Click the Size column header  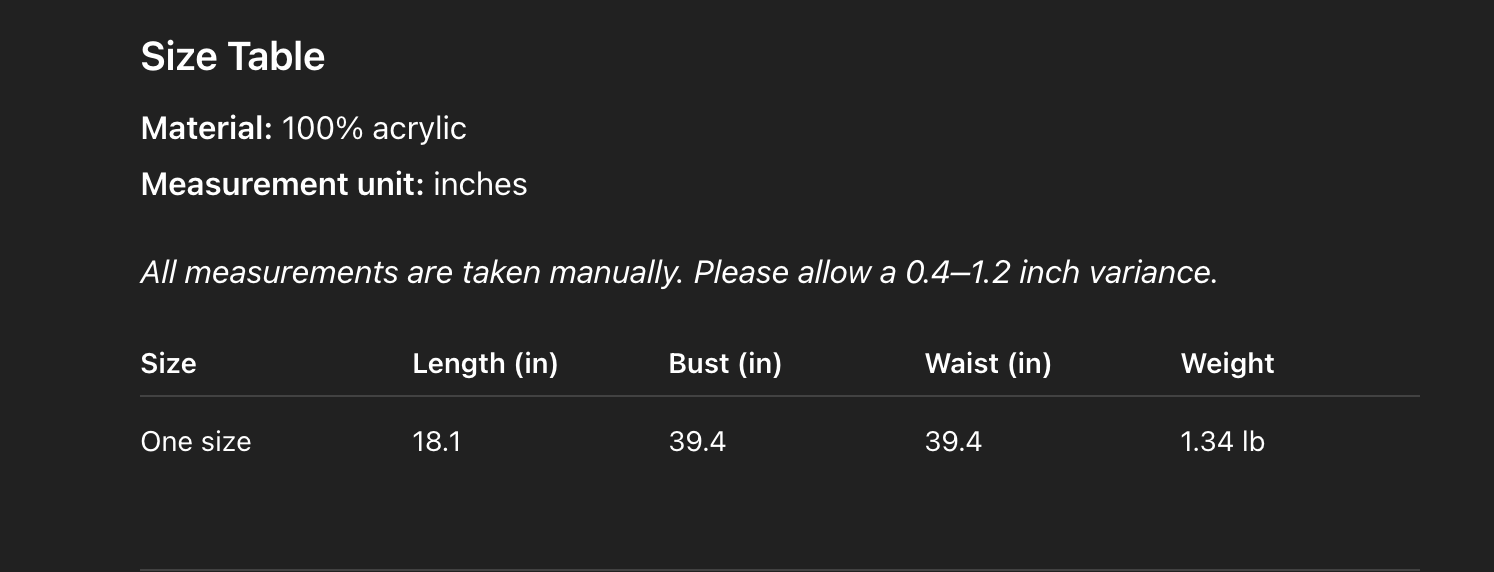click(x=168, y=364)
